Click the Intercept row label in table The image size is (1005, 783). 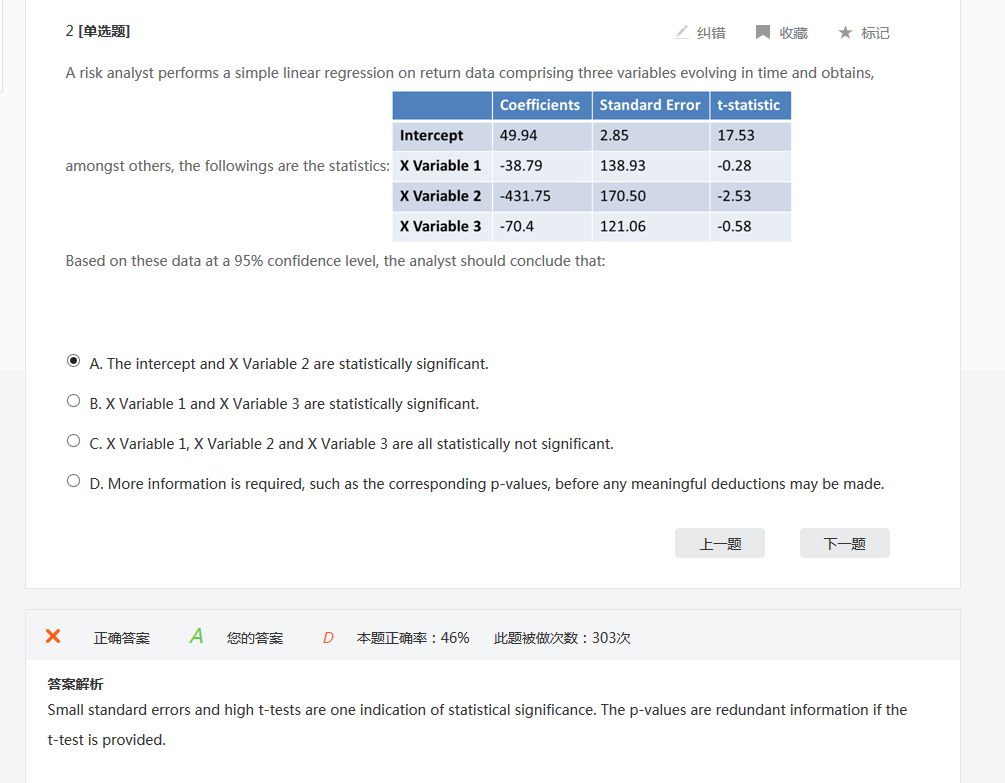pyautogui.click(x=431, y=135)
